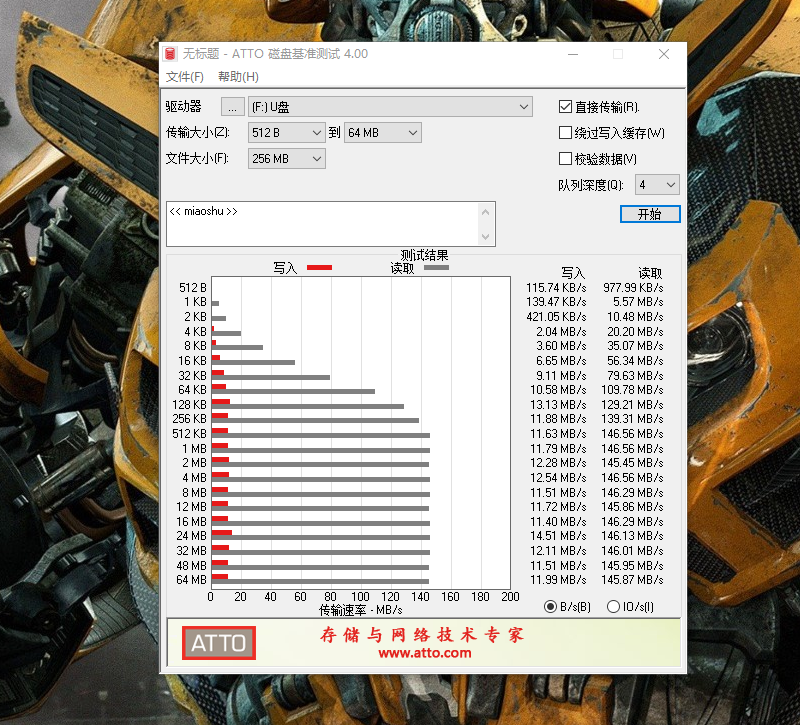Disable the 直接传输(R) checkbox

pos(566,107)
